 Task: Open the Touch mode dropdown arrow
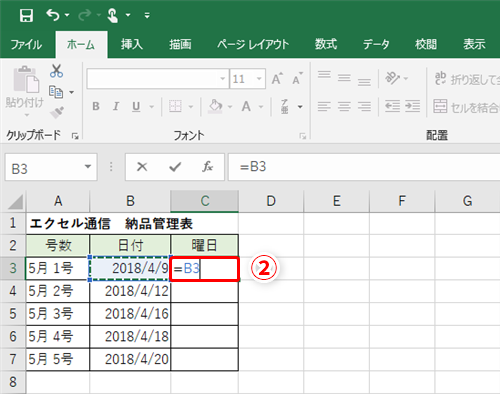[128, 15]
